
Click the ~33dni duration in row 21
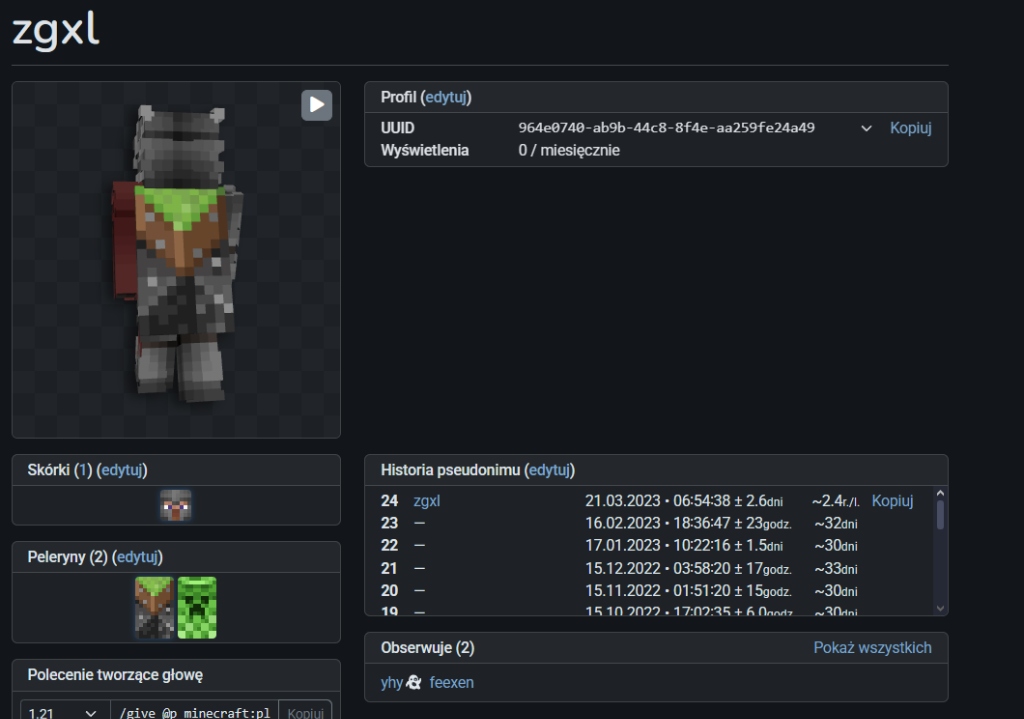[x=836, y=569]
